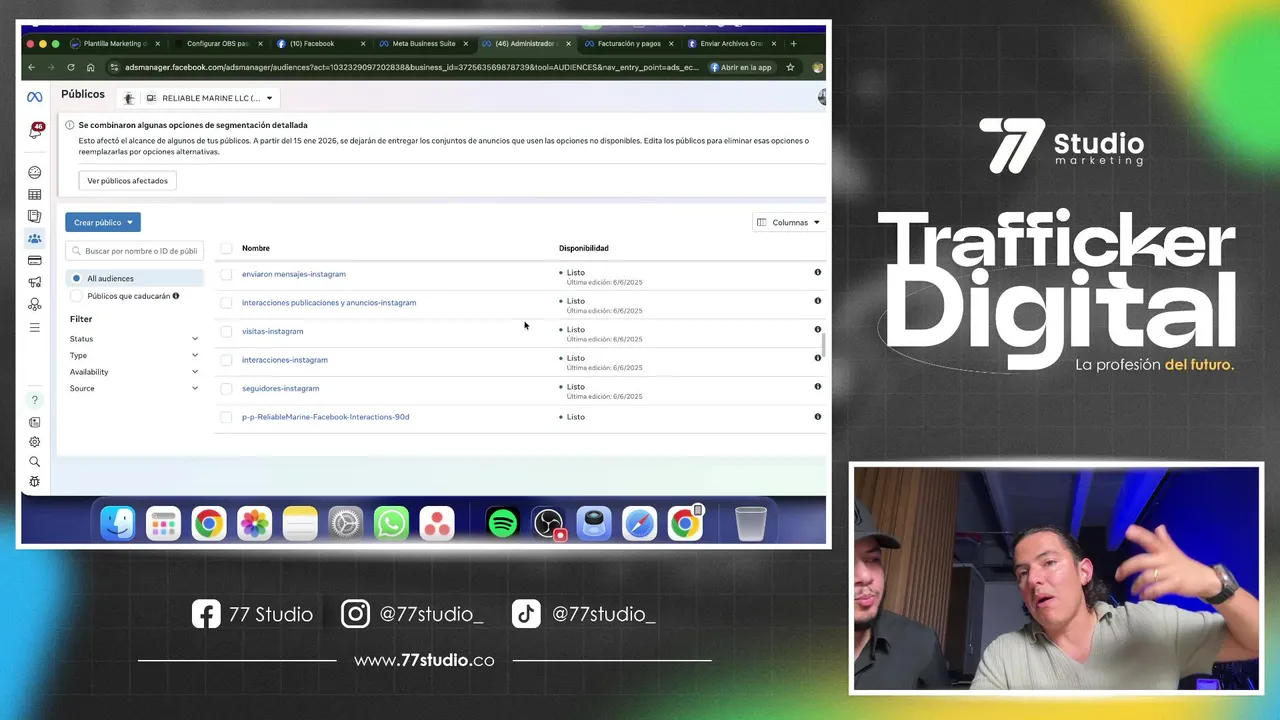The image size is (1280, 720).
Task: Open the Crear público dropdown button
Action: 103,222
